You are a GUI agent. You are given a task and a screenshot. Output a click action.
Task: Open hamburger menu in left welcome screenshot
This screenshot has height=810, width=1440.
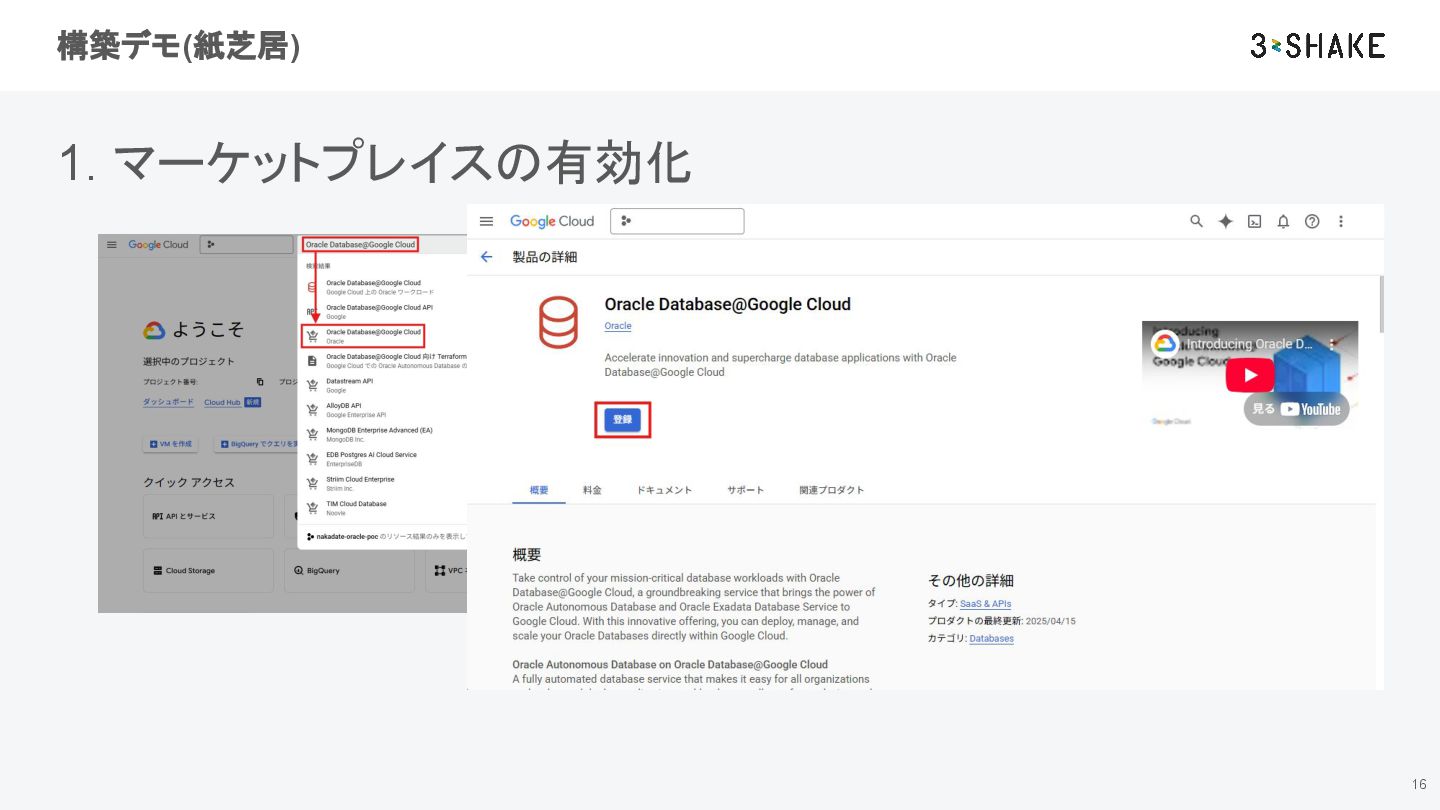point(112,244)
